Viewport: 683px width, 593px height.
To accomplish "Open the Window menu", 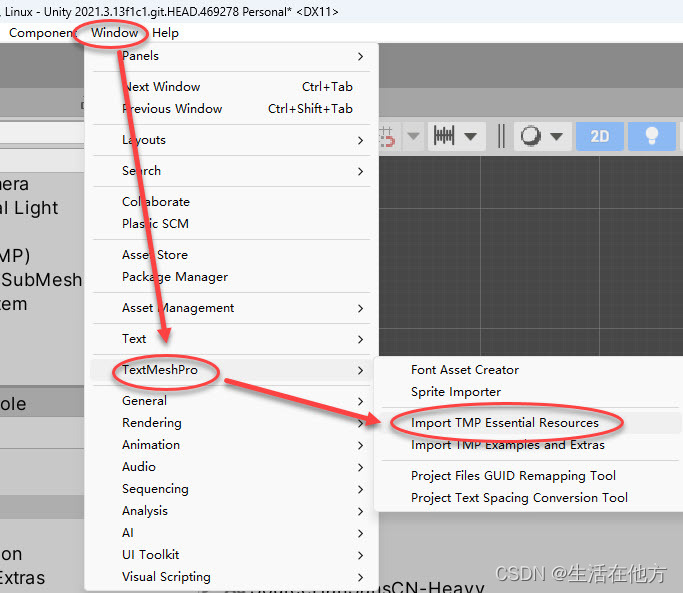I will (114, 33).
